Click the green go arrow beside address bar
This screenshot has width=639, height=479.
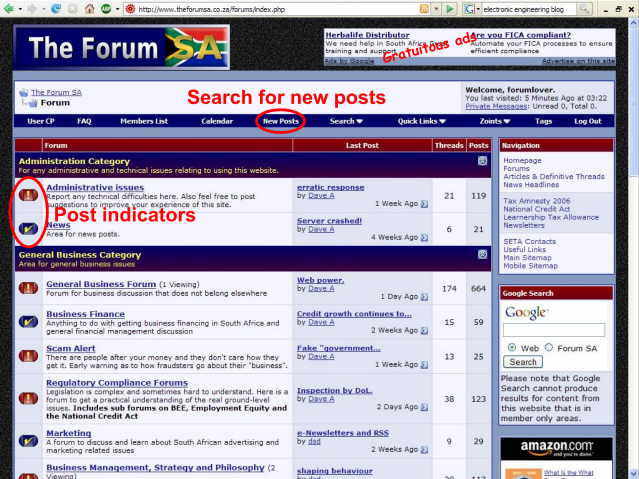(x=450, y=9)
